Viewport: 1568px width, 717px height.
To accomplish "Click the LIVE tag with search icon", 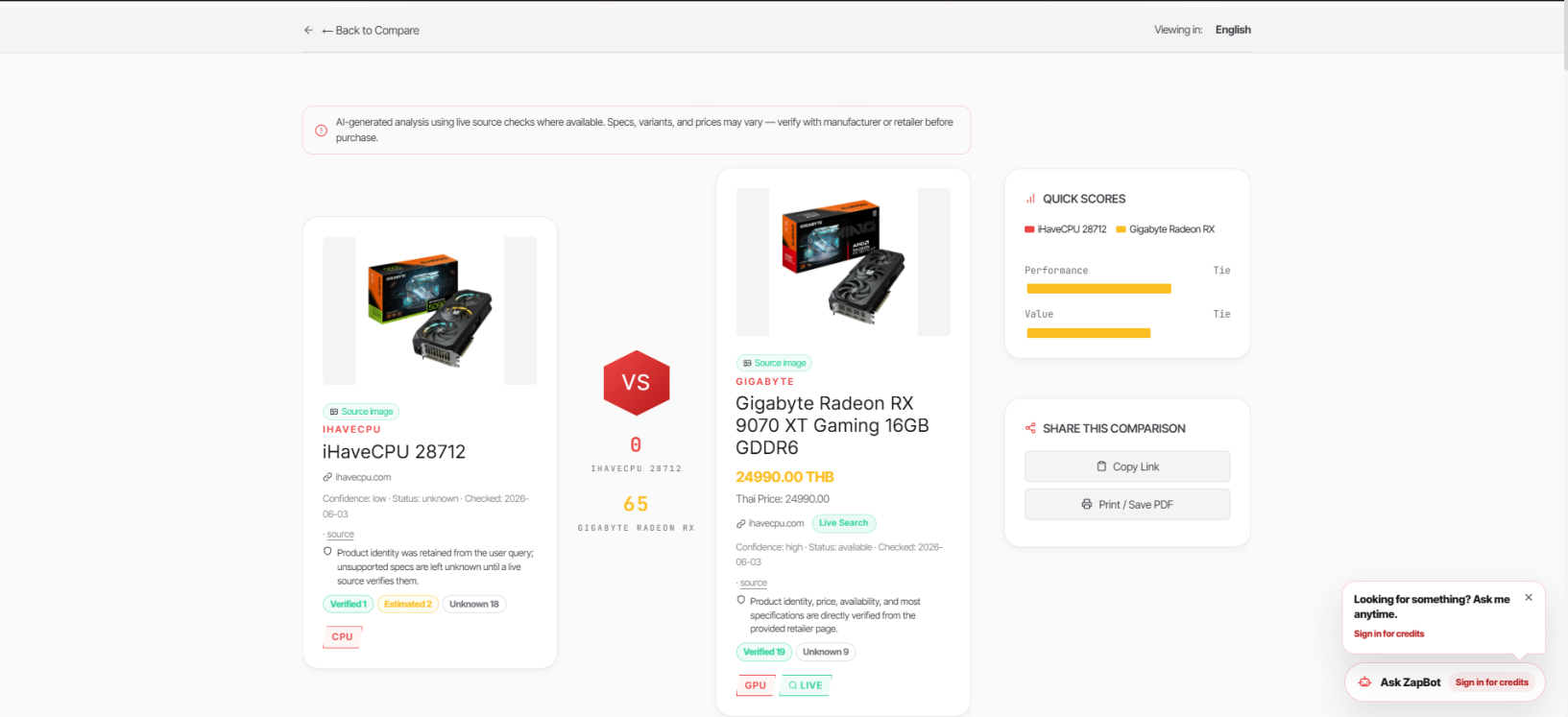I will [805, 685].
